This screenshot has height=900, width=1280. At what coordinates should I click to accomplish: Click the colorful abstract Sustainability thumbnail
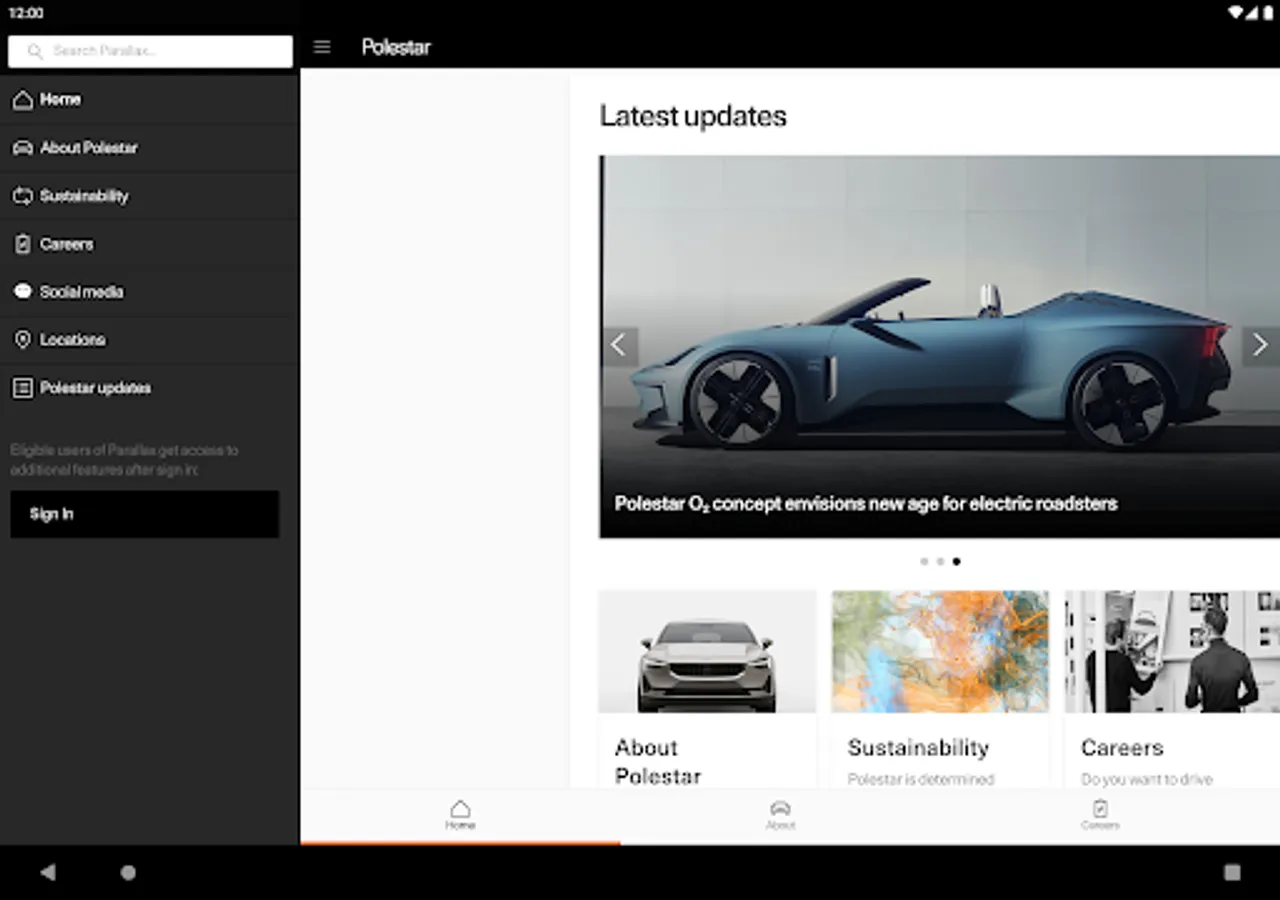pos(940,652)
